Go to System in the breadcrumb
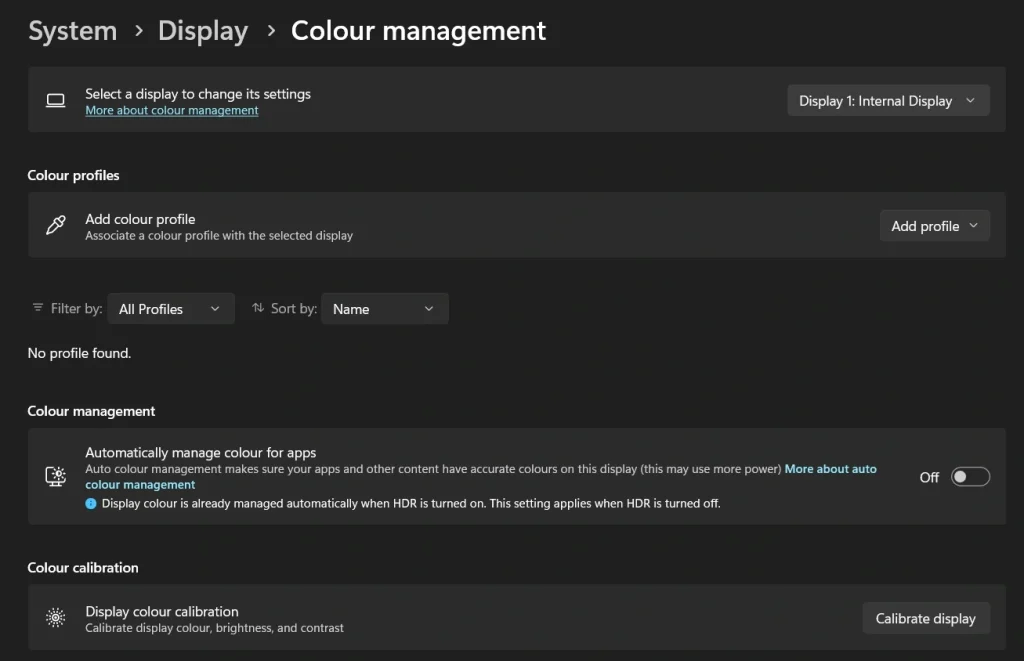The width and height of the screenshot is (1024, 661). 72,31
